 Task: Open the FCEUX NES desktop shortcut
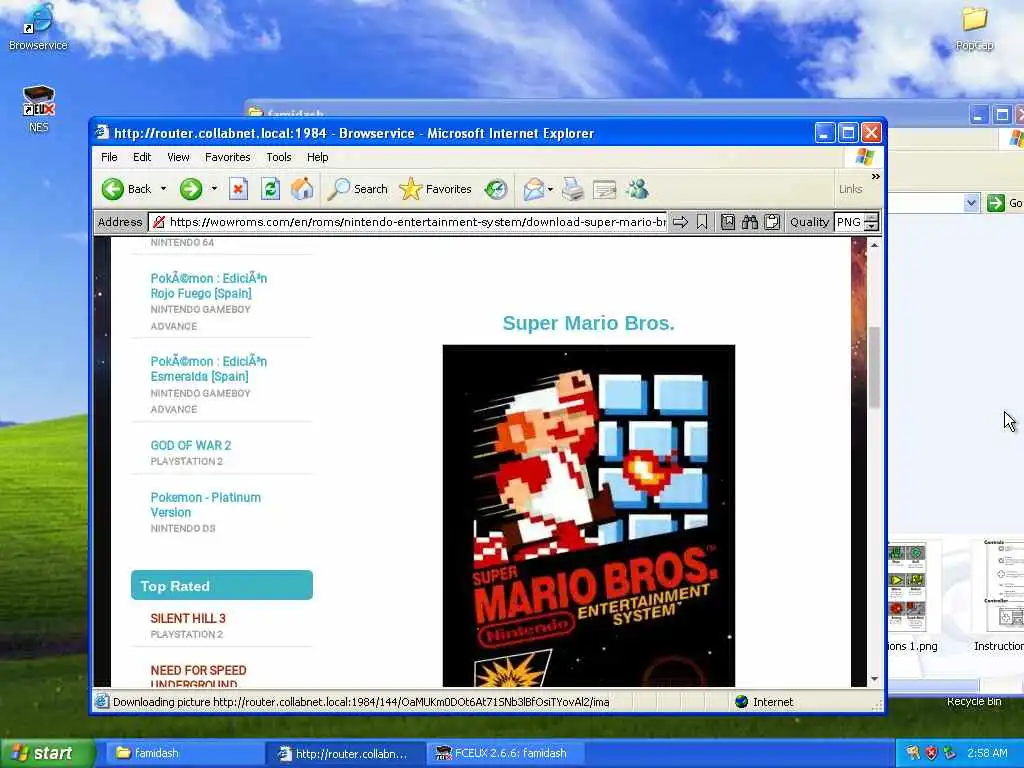39,109
